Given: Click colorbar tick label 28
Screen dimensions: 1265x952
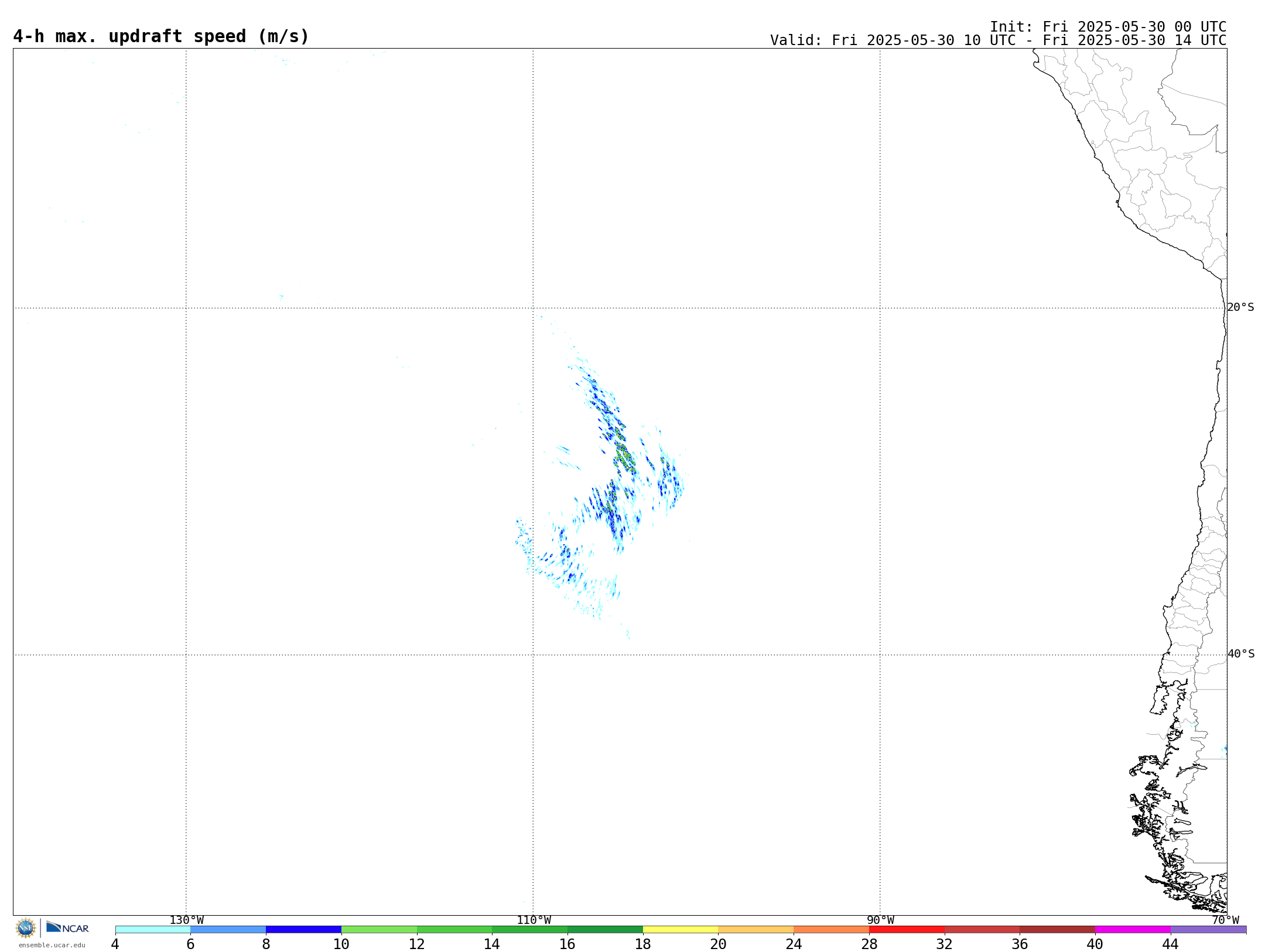Looking at the screenshot, I should click(869, 944).
